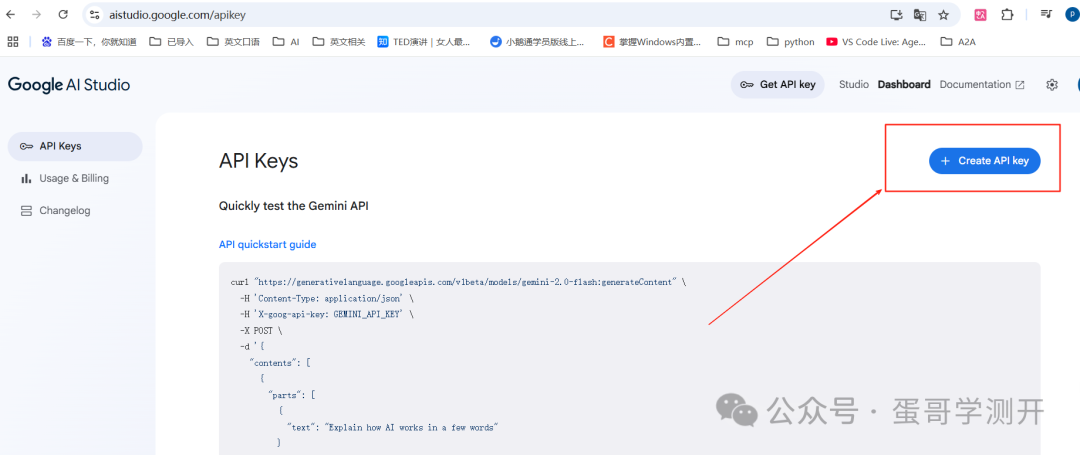The height and width of the screenshot is (455, 1080).
Task: Select API Keys in the sidebar
Action: (74, 146)
